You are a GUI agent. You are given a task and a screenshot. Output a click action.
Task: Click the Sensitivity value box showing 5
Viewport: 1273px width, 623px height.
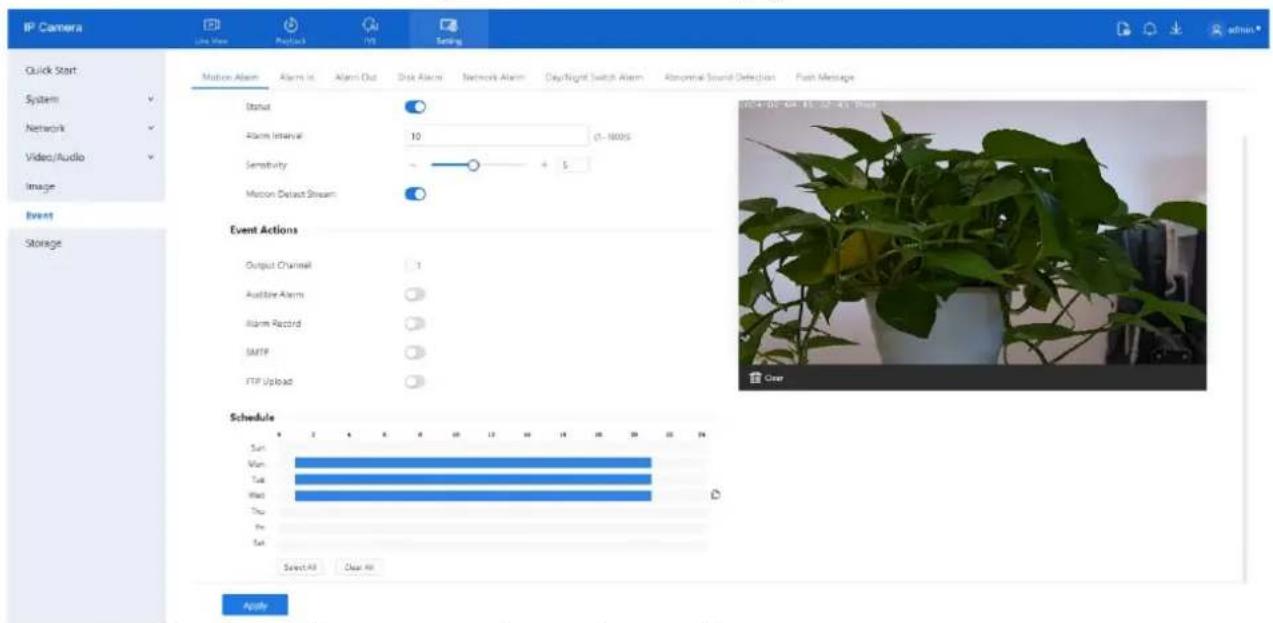[573, 164]
